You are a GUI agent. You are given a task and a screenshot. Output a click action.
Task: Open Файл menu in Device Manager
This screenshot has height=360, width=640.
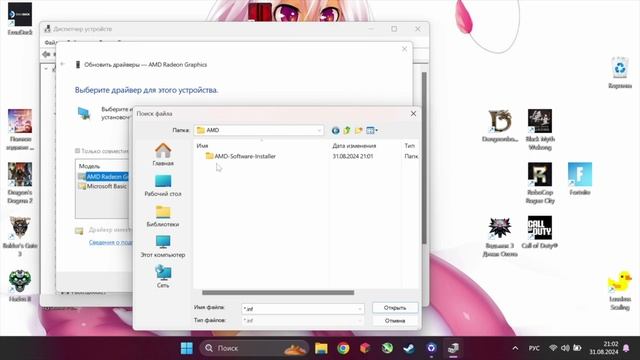coord(50,42)
